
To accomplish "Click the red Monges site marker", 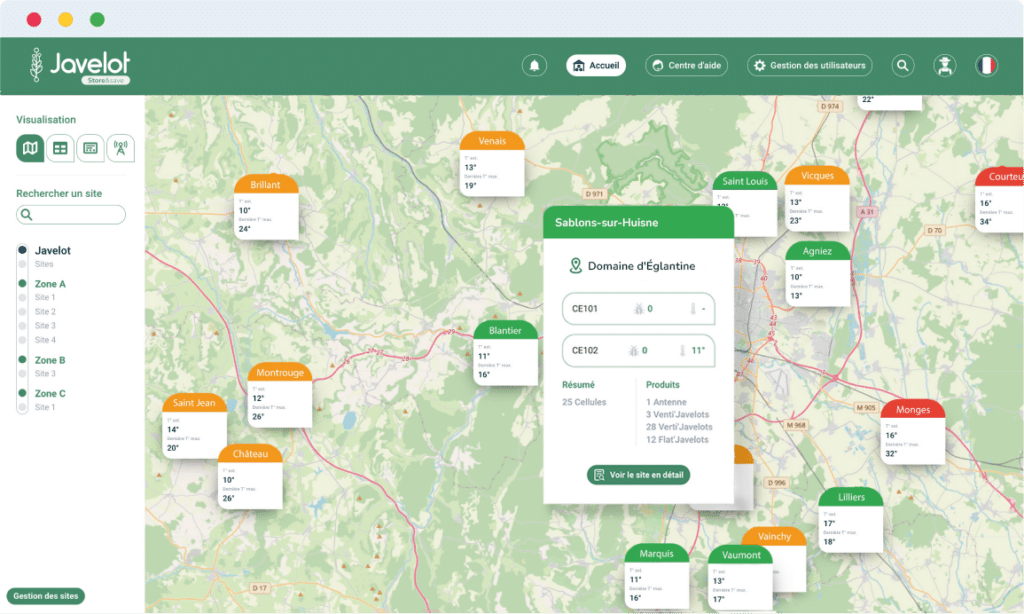I will point(913,409).
